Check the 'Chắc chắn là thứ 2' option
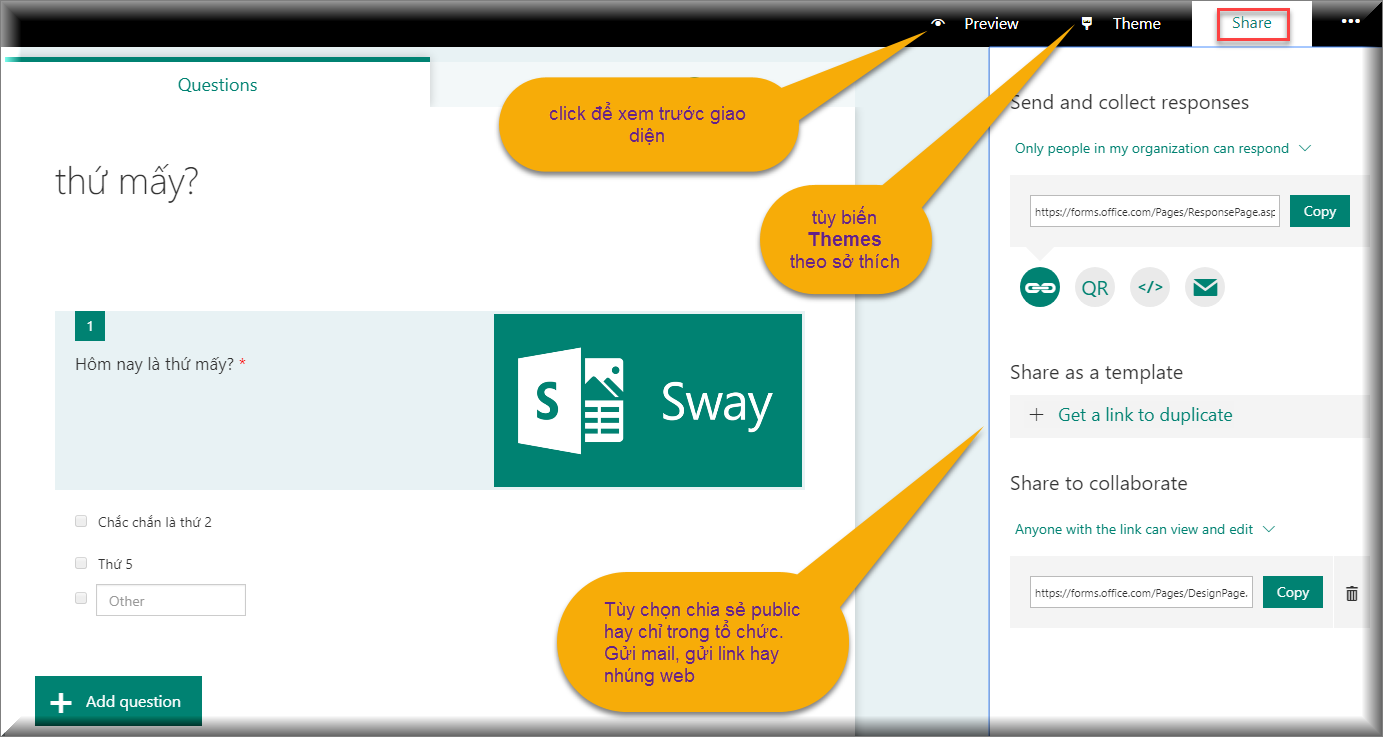 point(81,521)
